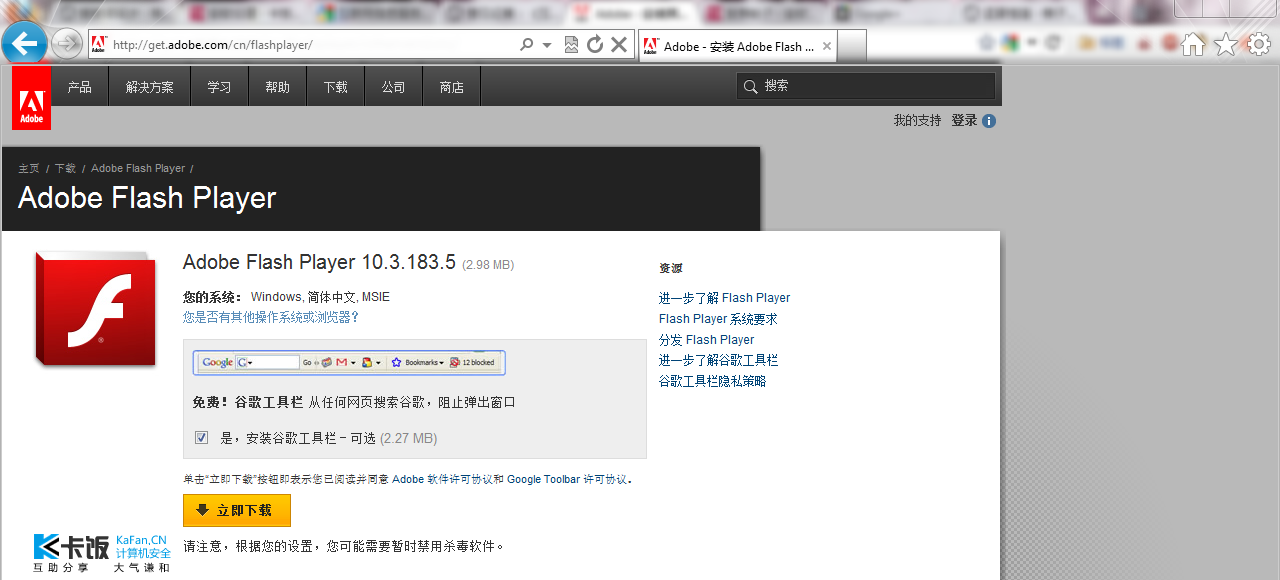Click the red Adobe logo
The height and width of the screenshot is (580, 1280).
tap(31, 98)
